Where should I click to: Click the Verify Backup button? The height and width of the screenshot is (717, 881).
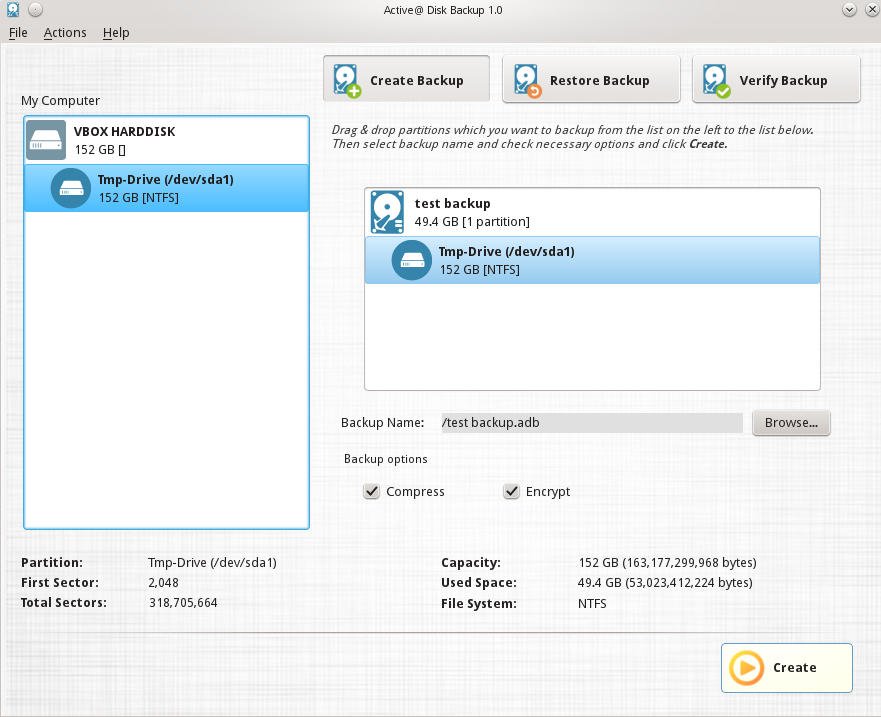tap(776, 79)
